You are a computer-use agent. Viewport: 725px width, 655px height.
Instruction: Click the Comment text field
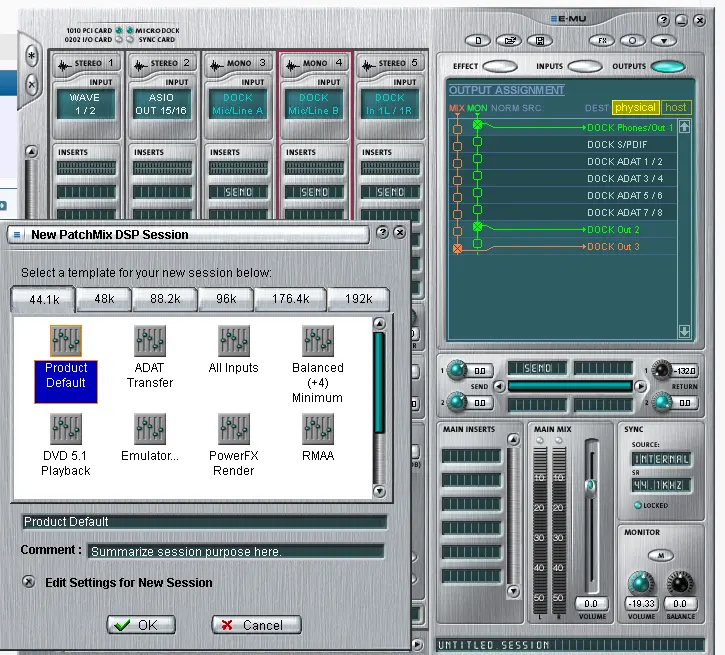(235, 551)
